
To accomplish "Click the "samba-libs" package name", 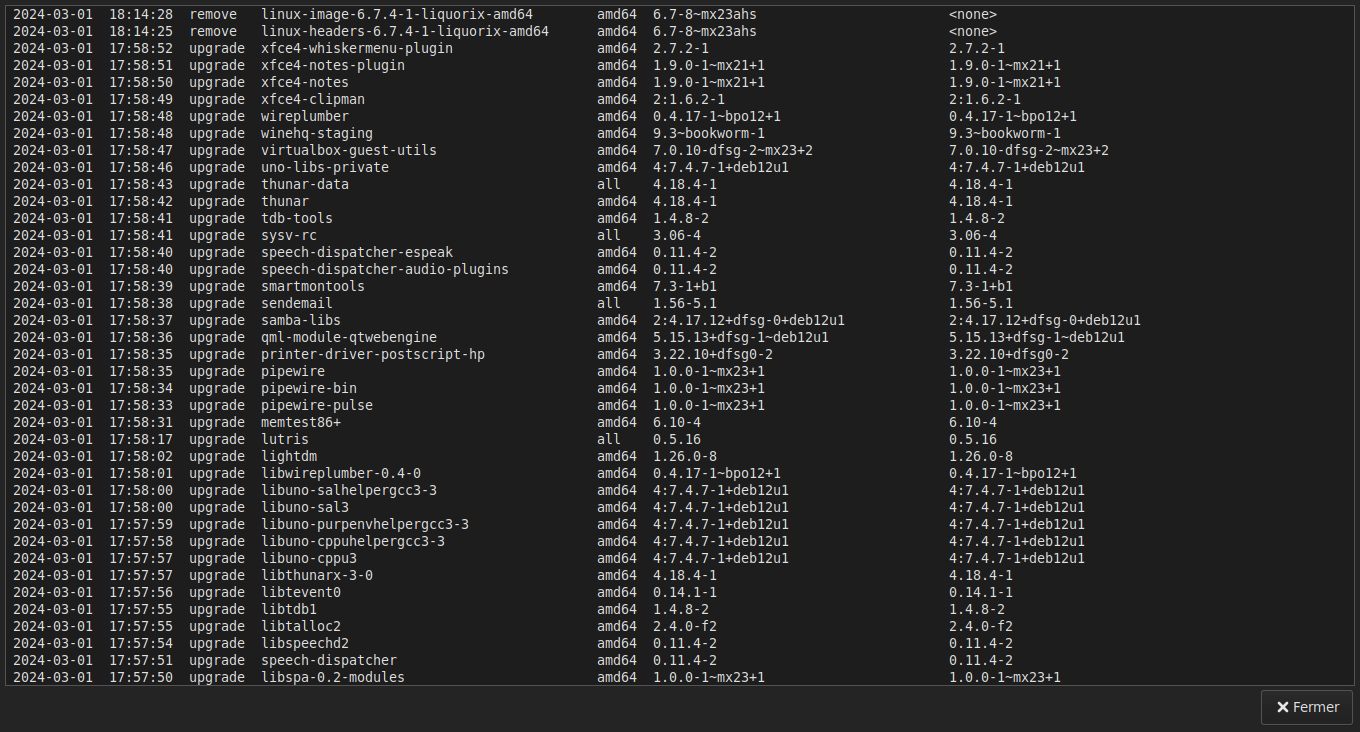I will coord(301,321).
